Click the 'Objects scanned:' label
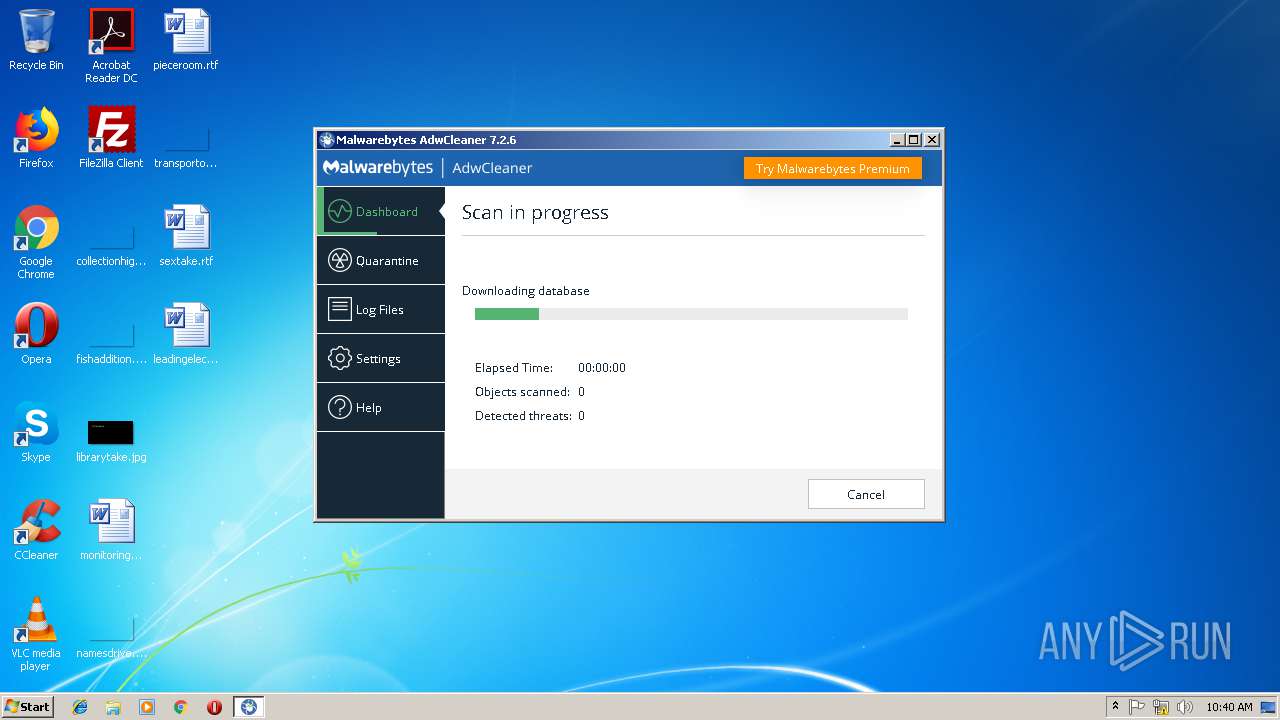Viewport: 1280px width, 720px height. pyautogui.click(x=522, y=392)
